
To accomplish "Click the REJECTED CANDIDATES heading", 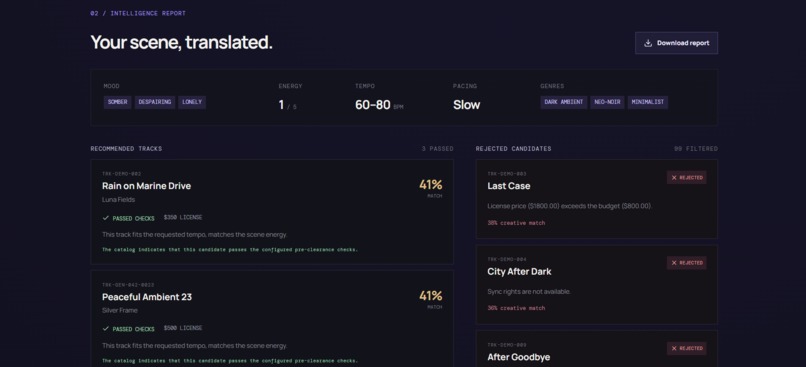I will coord(514,149).
